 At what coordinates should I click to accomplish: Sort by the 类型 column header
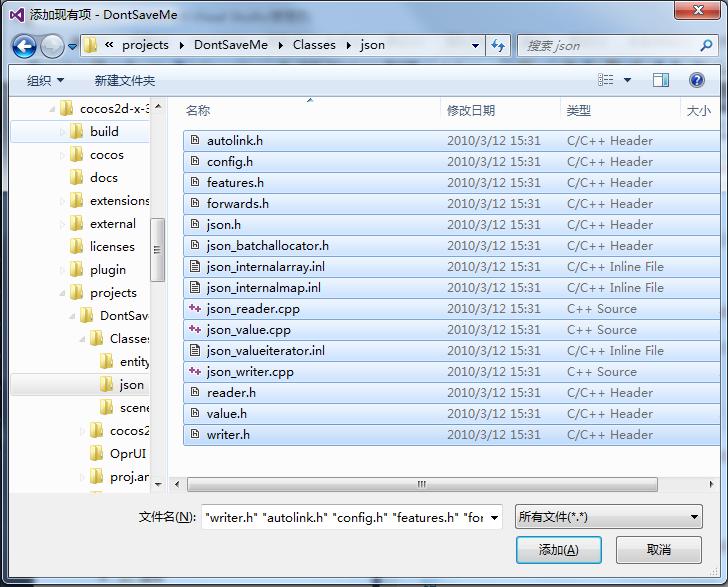pos(578,111)
